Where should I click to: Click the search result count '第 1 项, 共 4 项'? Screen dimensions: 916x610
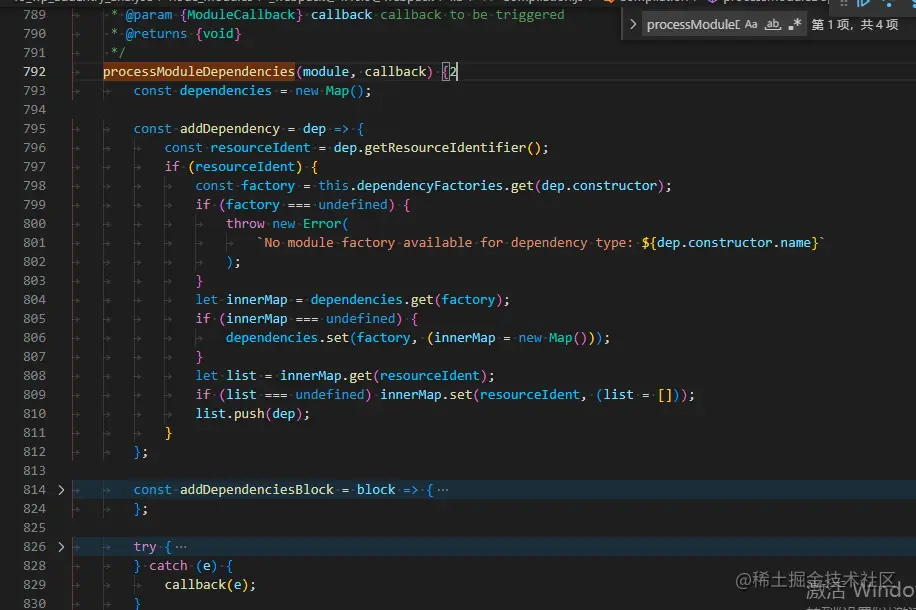(855, 25)
